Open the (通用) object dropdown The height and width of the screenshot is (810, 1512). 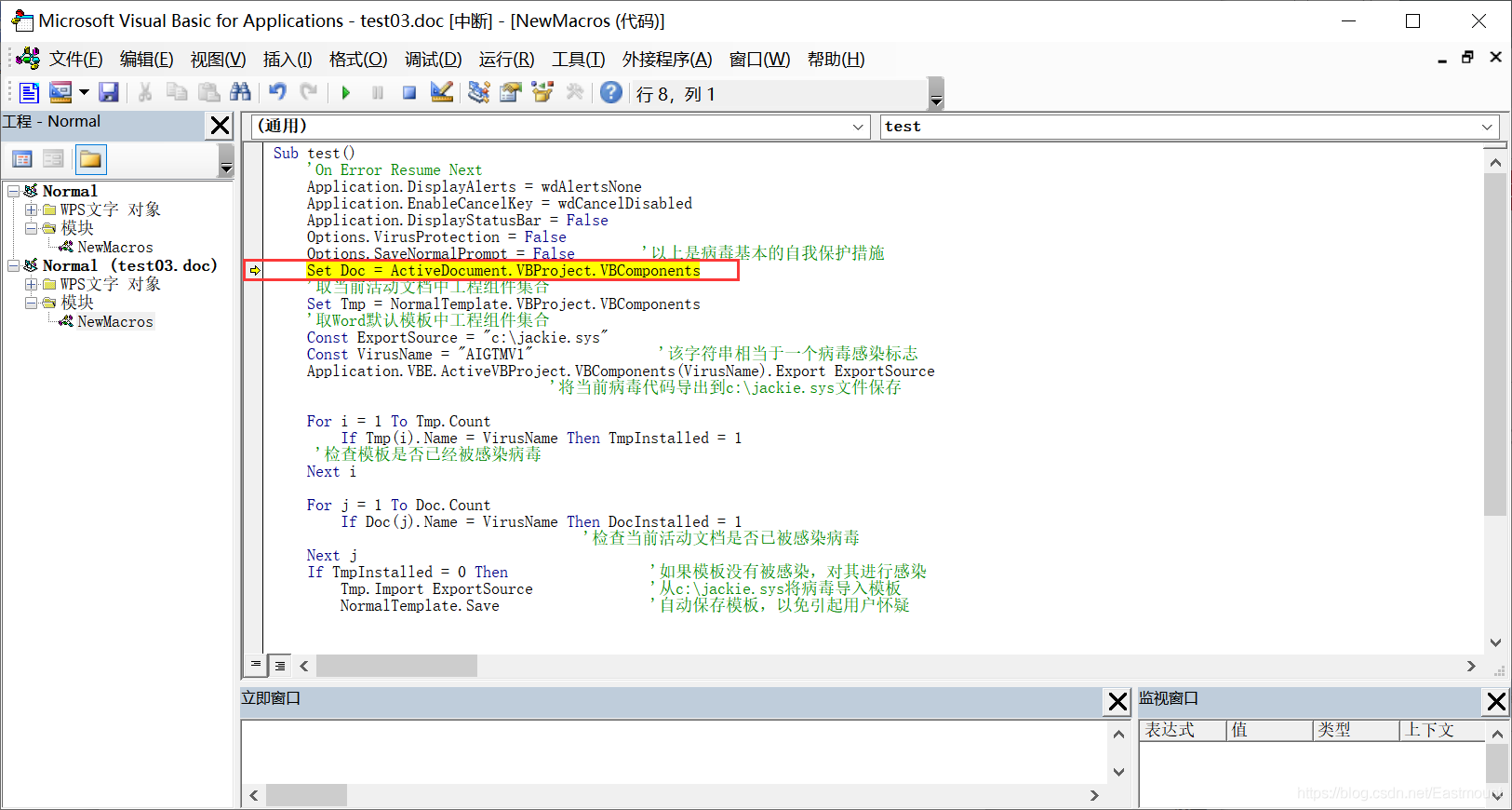pyautogui.click(x=858, y=127)
